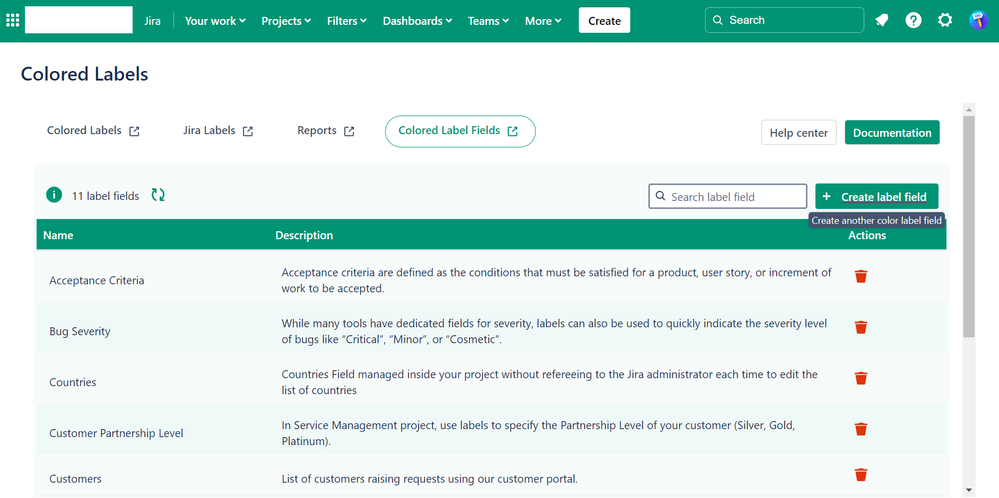Delete the Customers label field
This screenshot has height=498, width=999.
click(x=861, y=474)
